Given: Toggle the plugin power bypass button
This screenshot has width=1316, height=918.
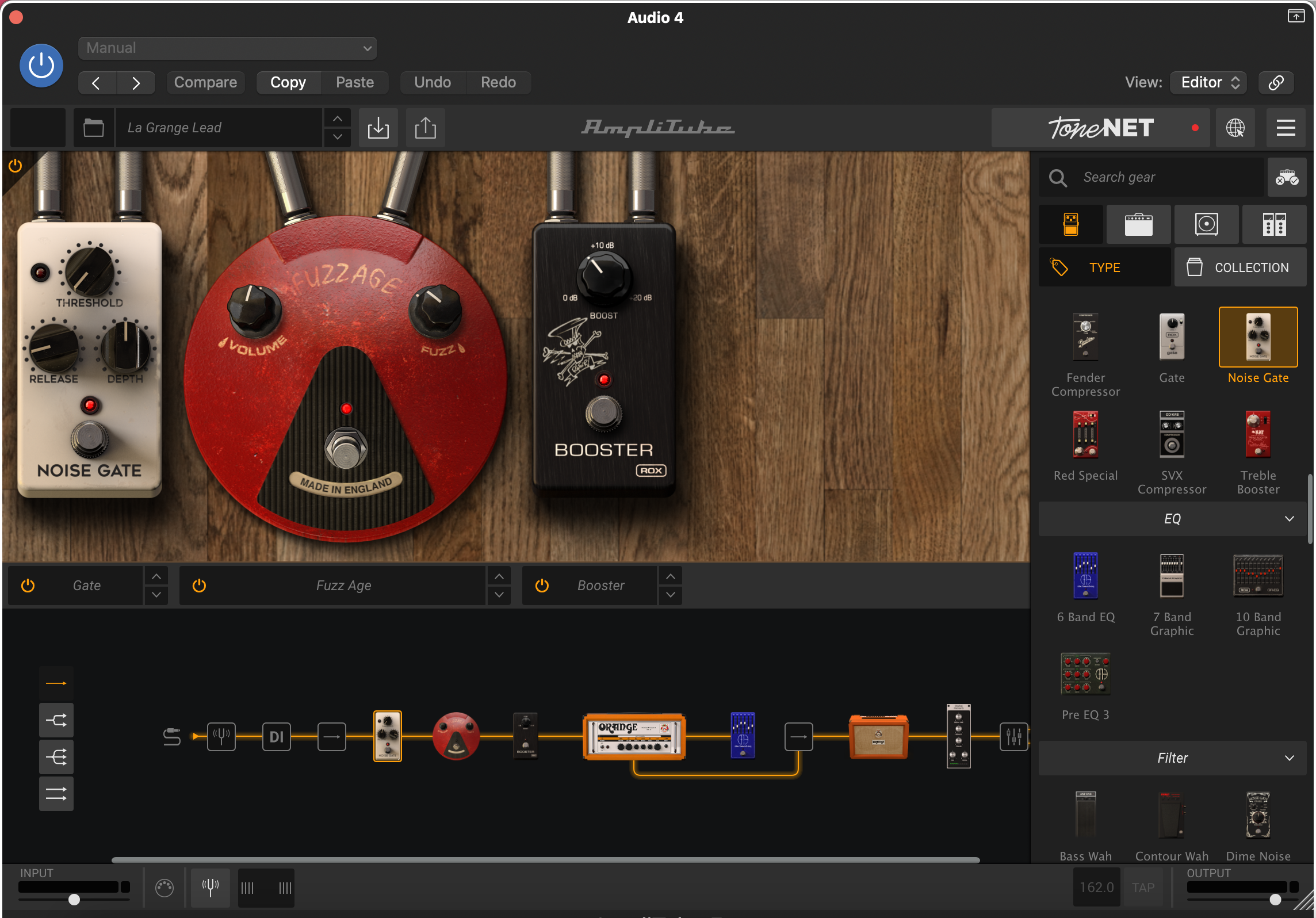Looking at the screenshot, I should click(41, 66).
